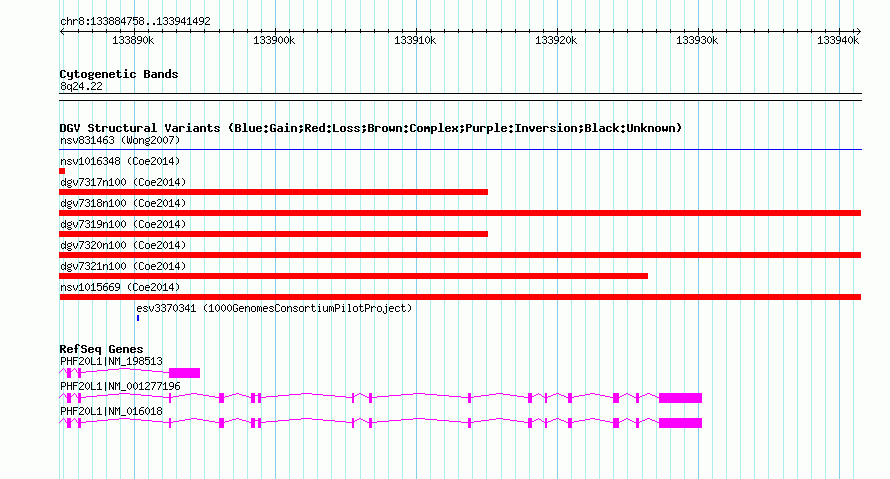Image resolution: width=890 pixels, height=479 pixels.
Task: Click the DGV Structural Variants track title
Action: [371, 128]
